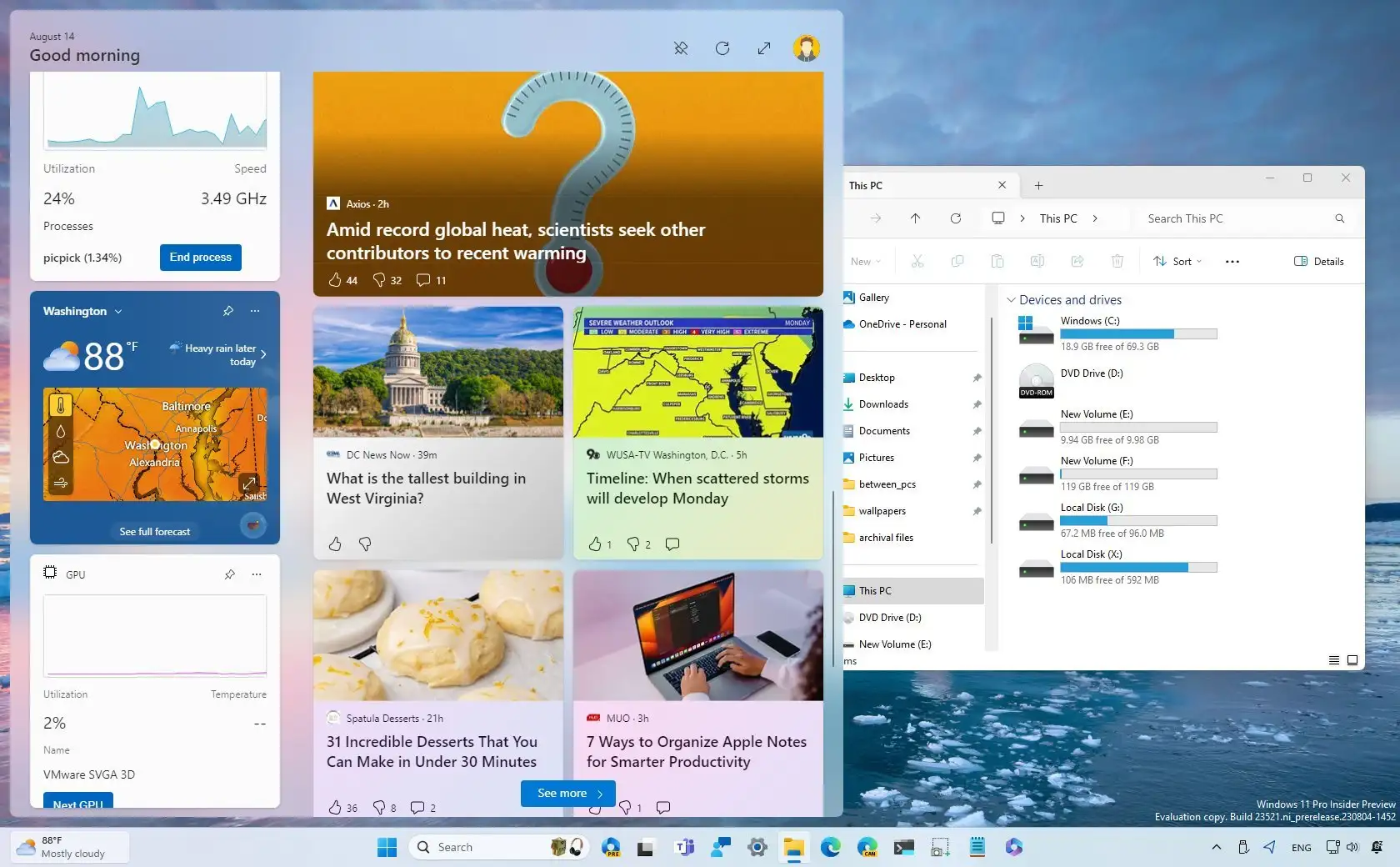
Task: Refresh the widgets board
Action: pos(722,48)
